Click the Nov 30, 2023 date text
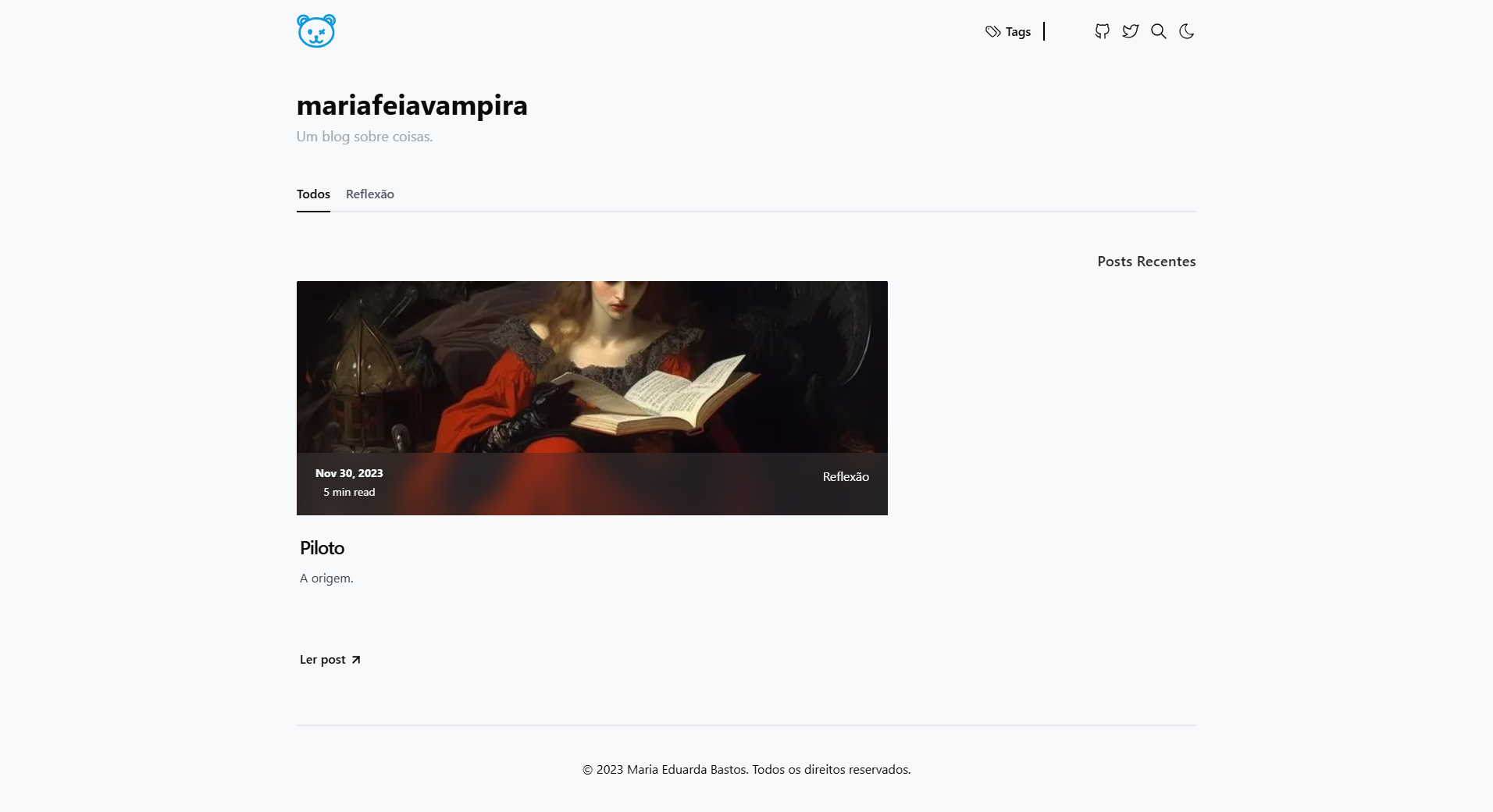The height and width of the screenshot is (812, 1493). tap(349, 472)
